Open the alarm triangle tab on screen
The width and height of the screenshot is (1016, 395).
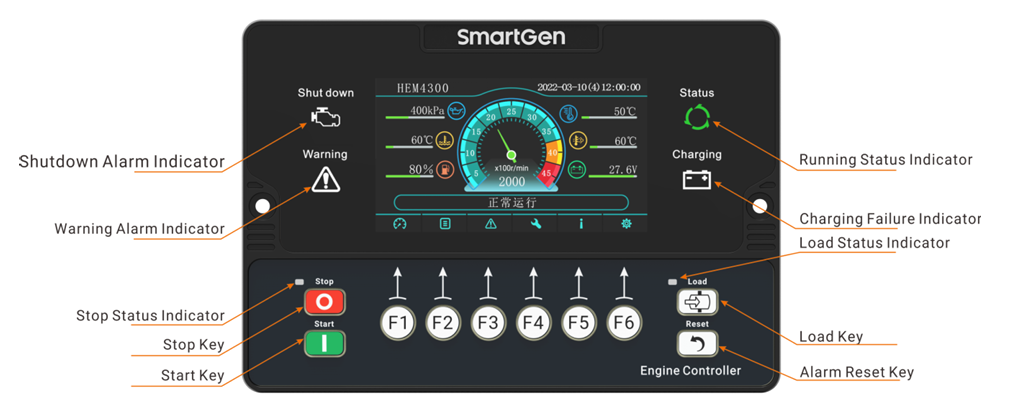pos(490,224)
